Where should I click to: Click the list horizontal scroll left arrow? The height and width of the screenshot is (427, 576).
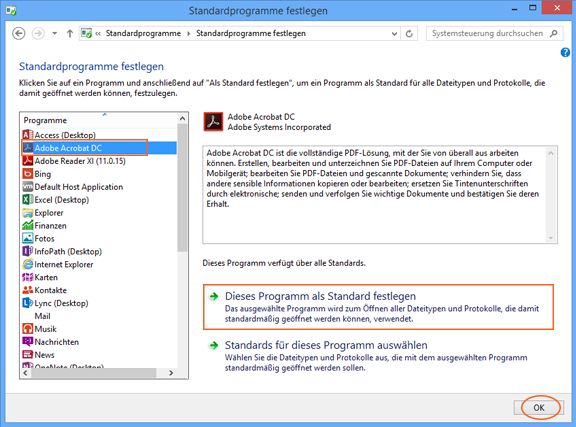coord(25,373)
